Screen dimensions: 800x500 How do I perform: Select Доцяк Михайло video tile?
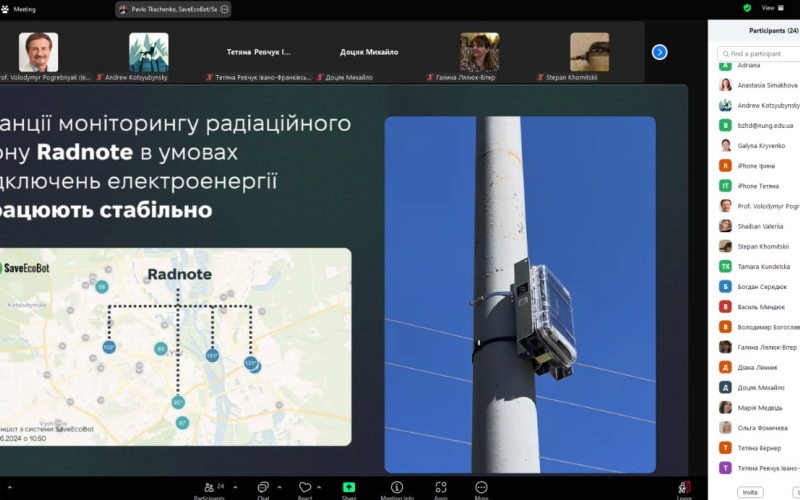(369, 52)
